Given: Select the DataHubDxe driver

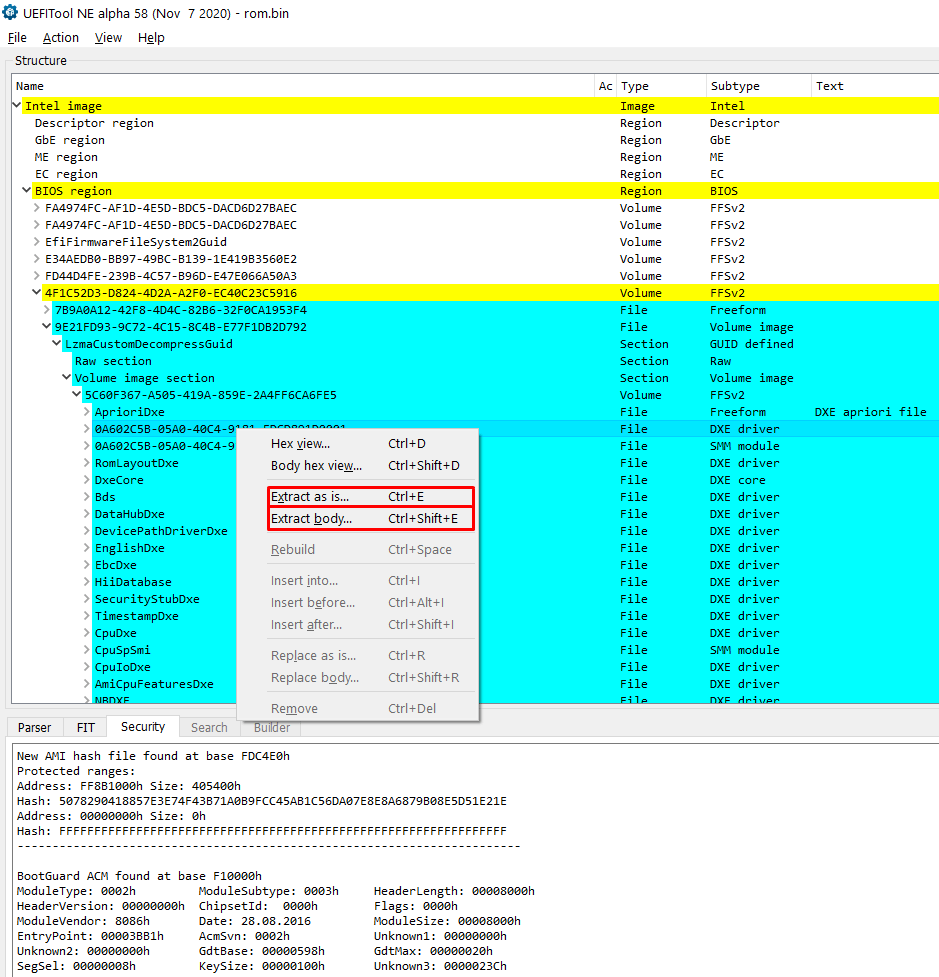Looking at the screenshot, I should pos(130,514).
